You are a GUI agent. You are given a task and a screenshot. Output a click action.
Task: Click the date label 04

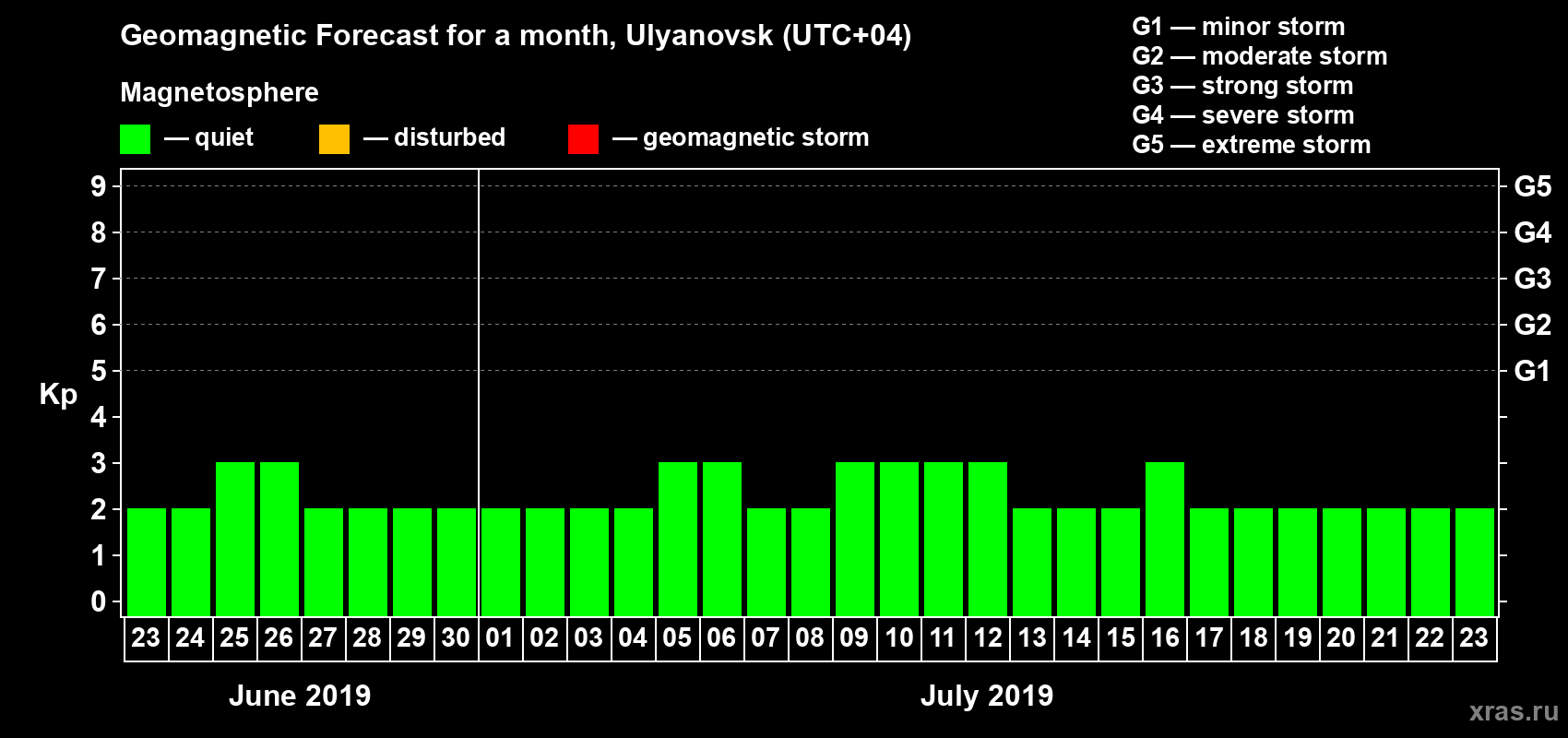click(x=633, y=637)
